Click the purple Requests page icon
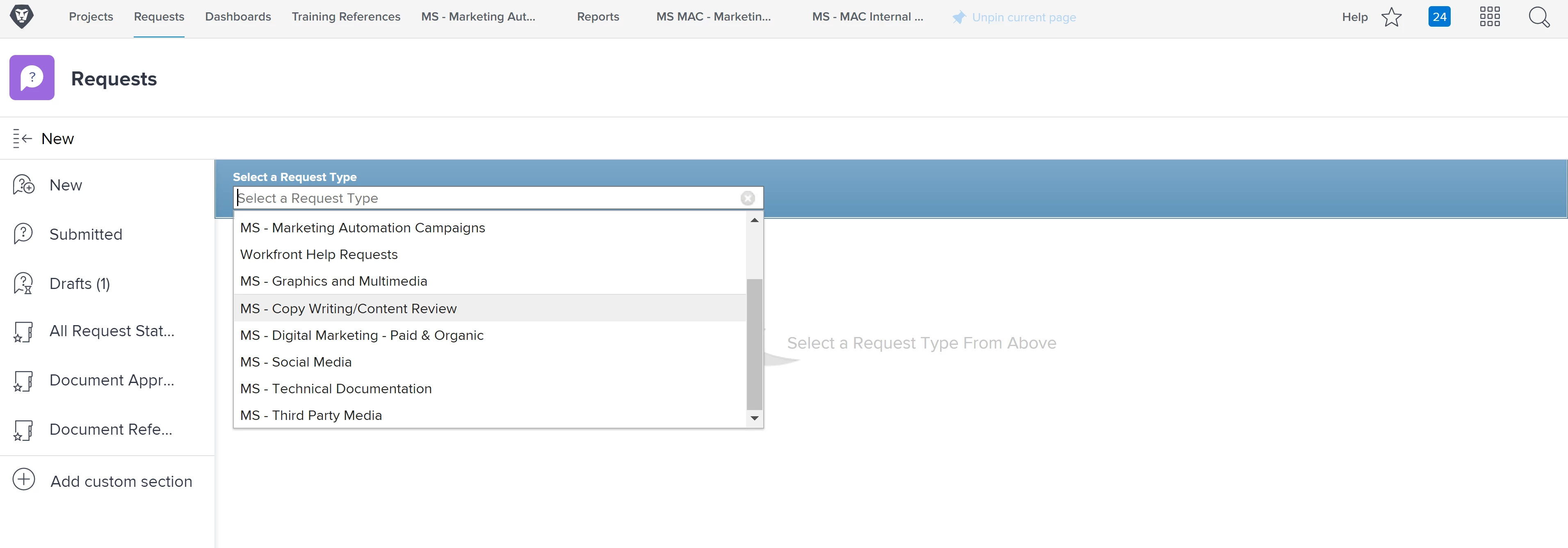The image size is (1568, 548). 32,78
